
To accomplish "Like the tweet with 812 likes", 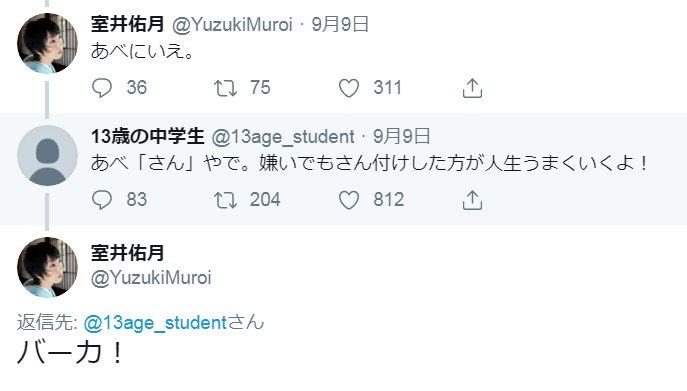I will pos(349,200).
